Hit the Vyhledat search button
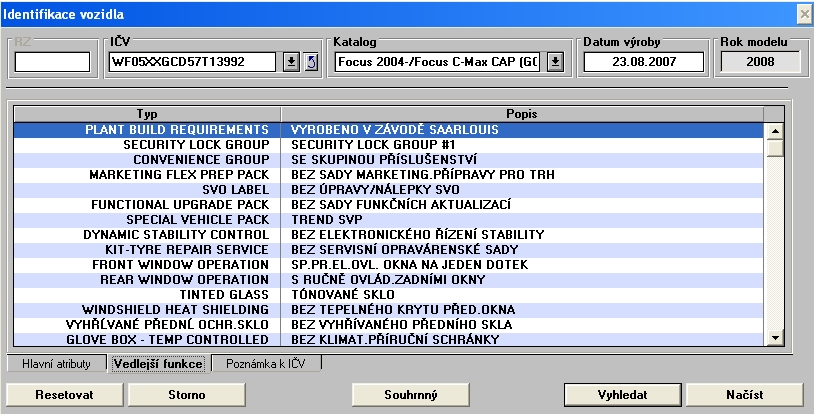 pos(622,394)
